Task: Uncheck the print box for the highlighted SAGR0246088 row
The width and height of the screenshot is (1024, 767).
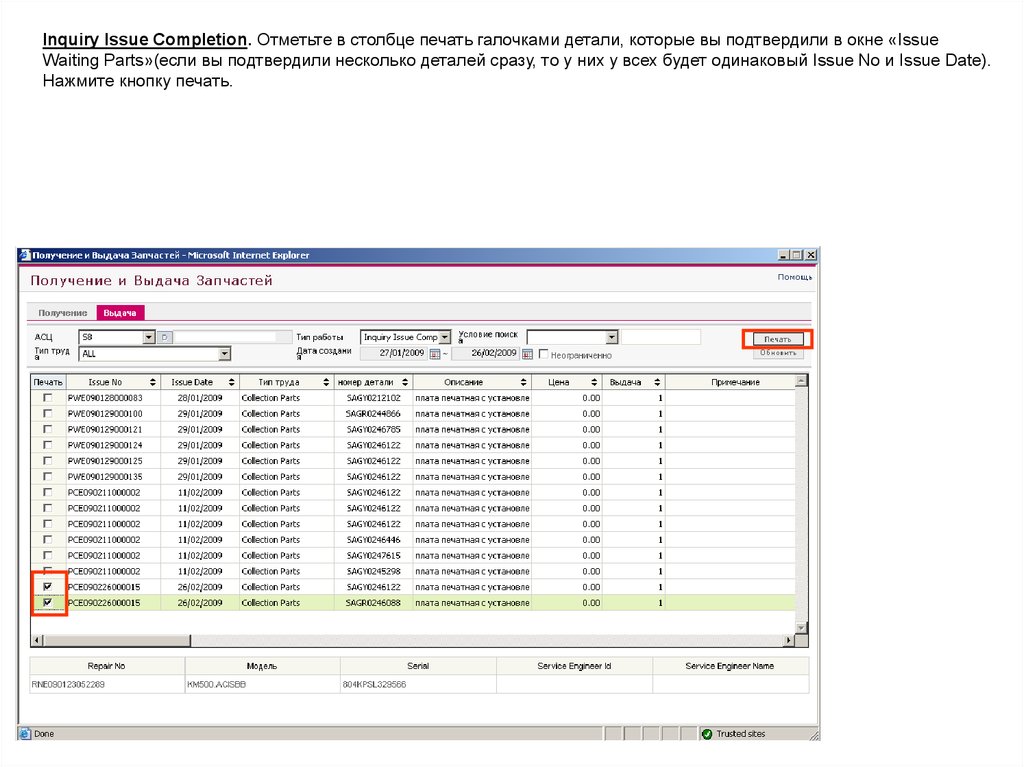Action: tap(47, 603)
